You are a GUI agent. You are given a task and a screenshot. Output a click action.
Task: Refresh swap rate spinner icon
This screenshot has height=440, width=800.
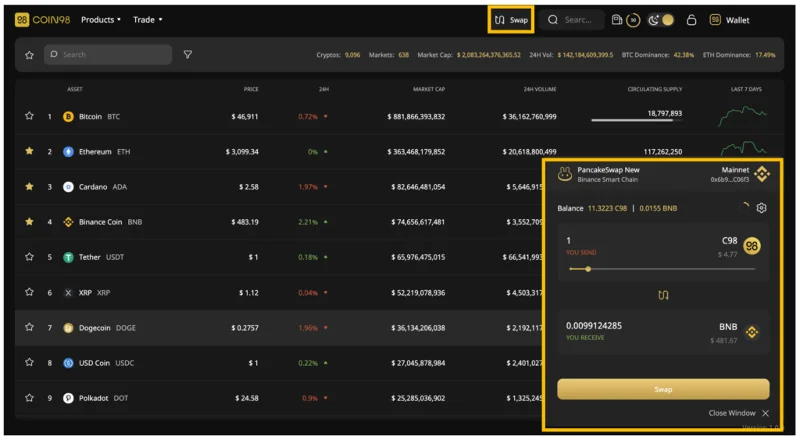[x=745, y=206]
